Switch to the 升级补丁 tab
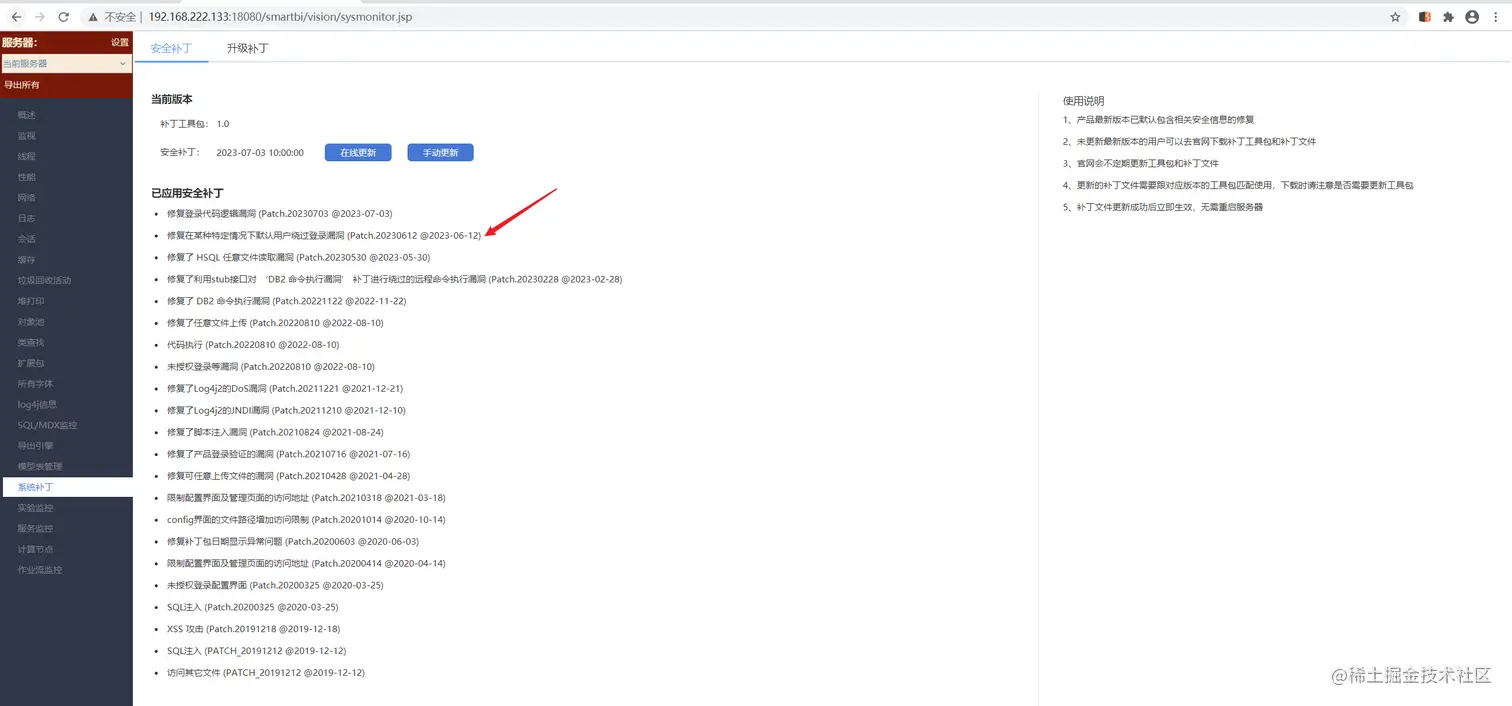The width and height of the screenshot is (1512, 706). click(247, 48)
